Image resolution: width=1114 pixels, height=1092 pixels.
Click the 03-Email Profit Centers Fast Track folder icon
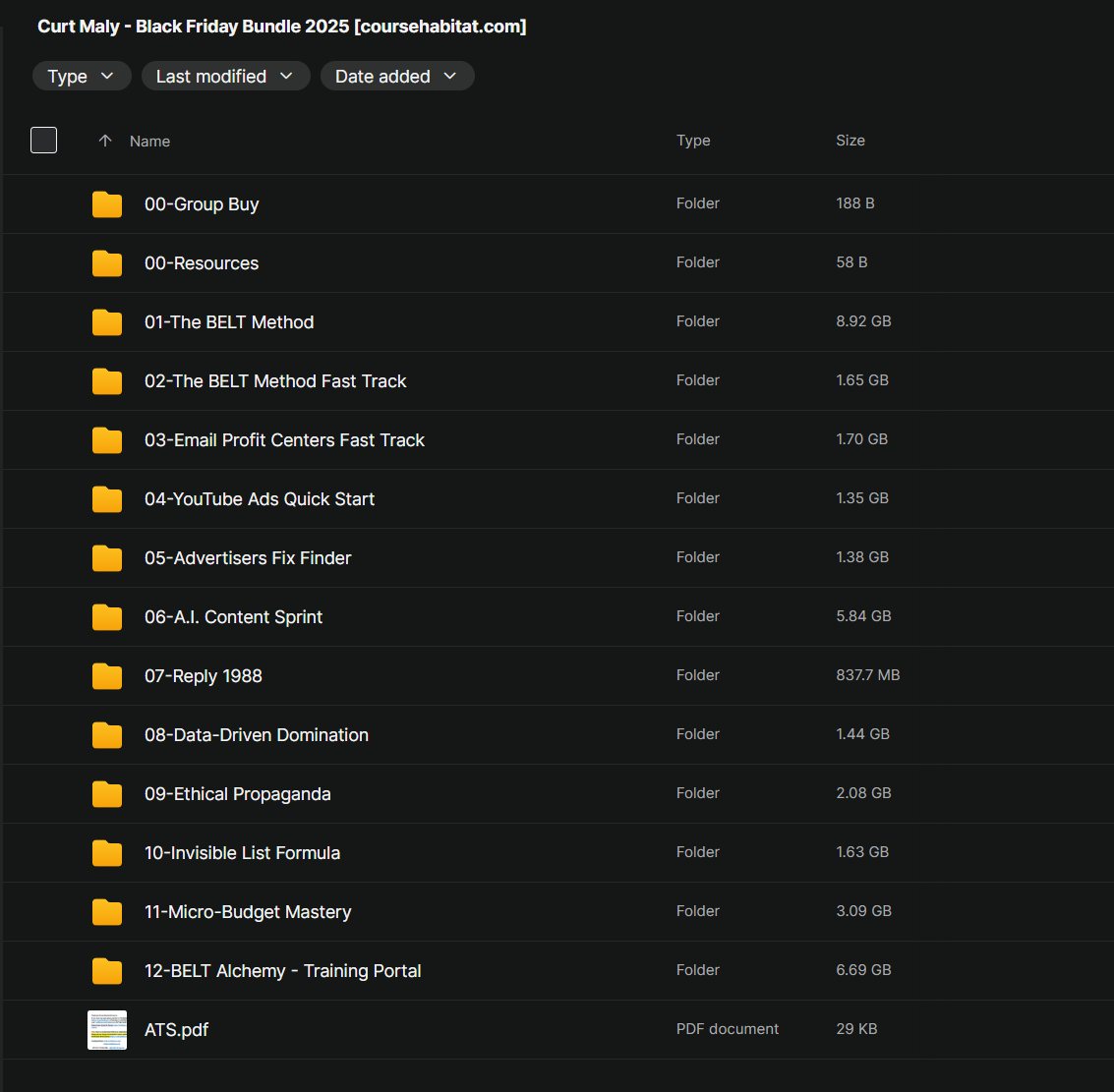(x=107, y=440)
